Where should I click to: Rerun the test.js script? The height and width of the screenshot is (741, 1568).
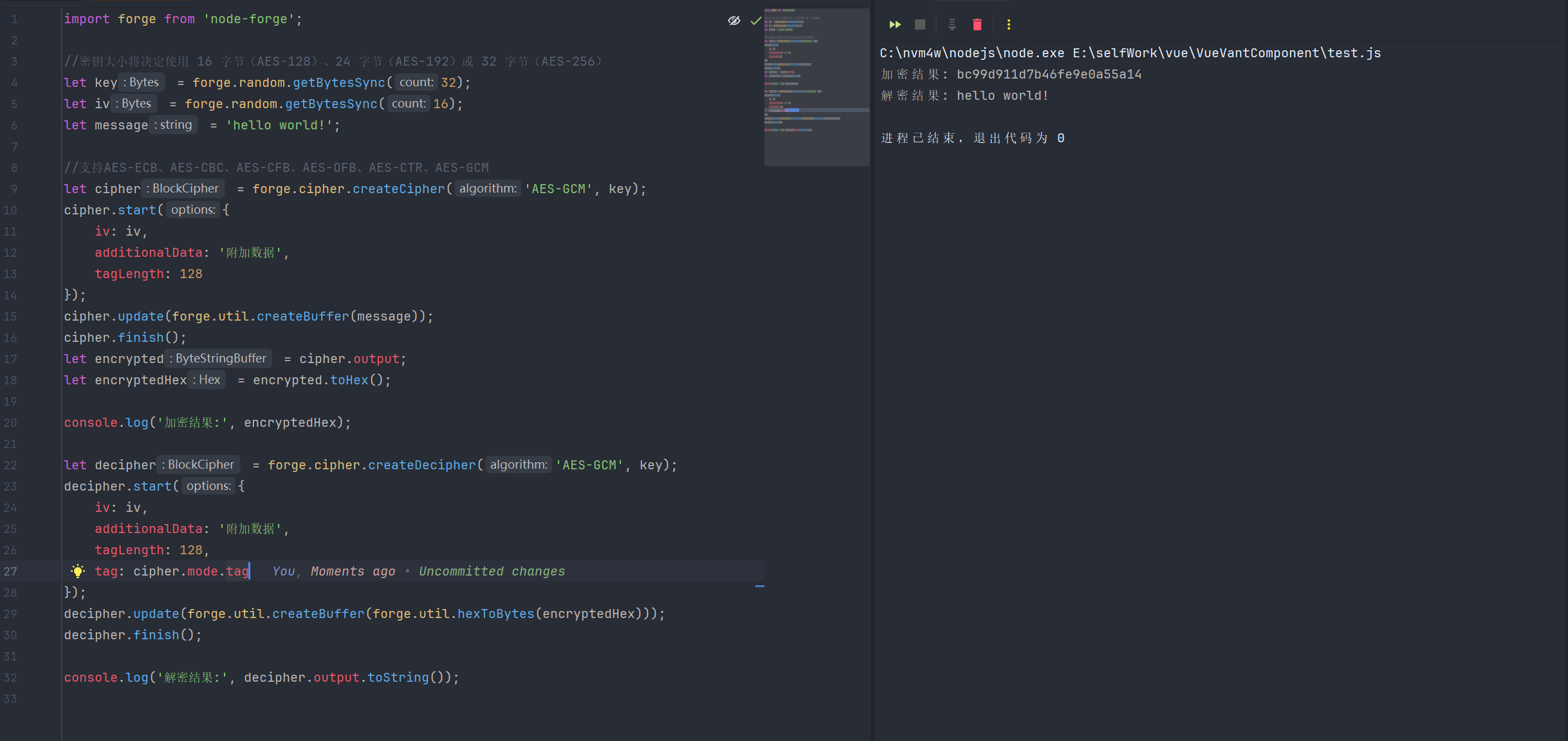point(894,24)
